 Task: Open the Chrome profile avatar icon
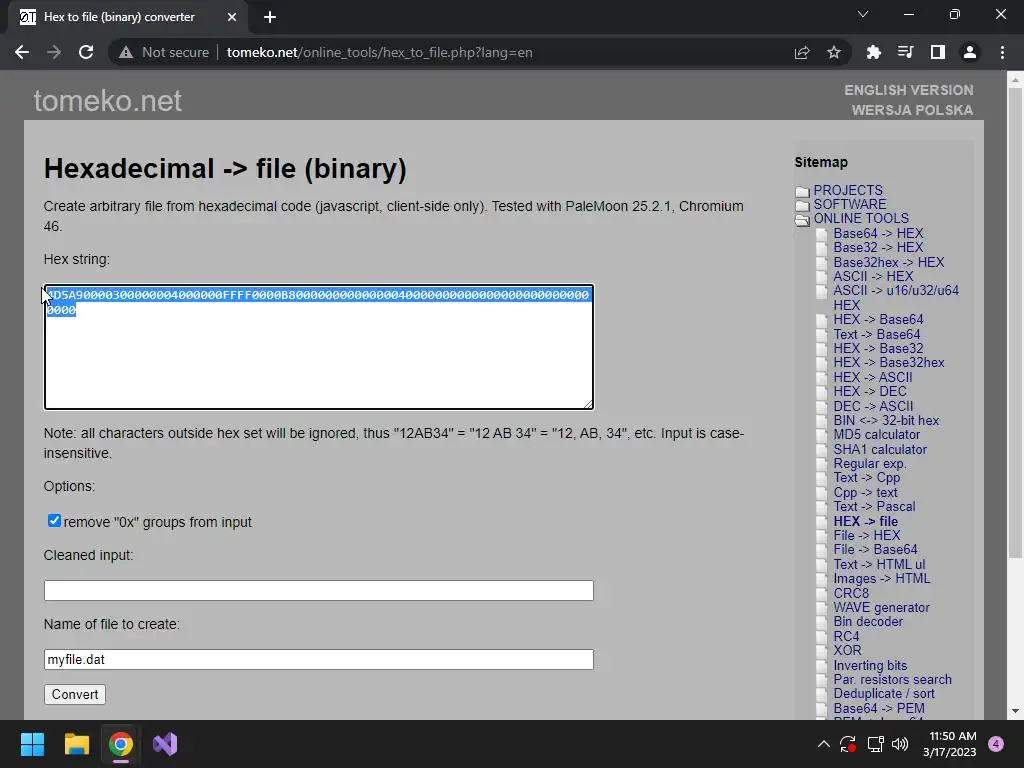pyautogui.click(x=970, y=52)
